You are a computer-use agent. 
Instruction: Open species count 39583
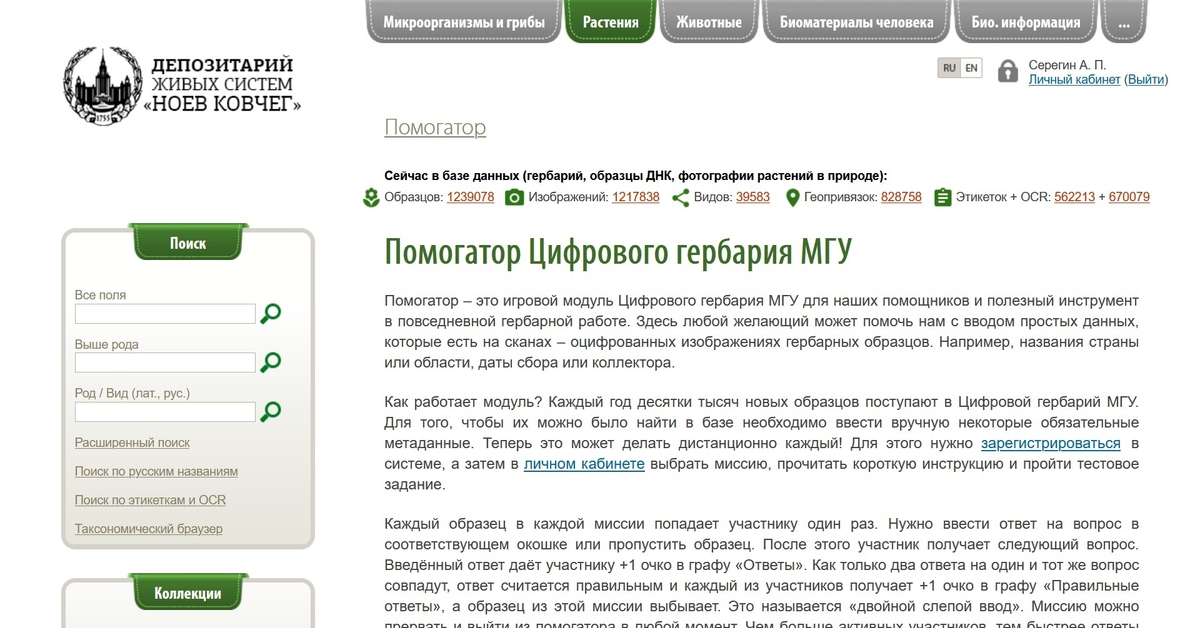pos(753,197)
